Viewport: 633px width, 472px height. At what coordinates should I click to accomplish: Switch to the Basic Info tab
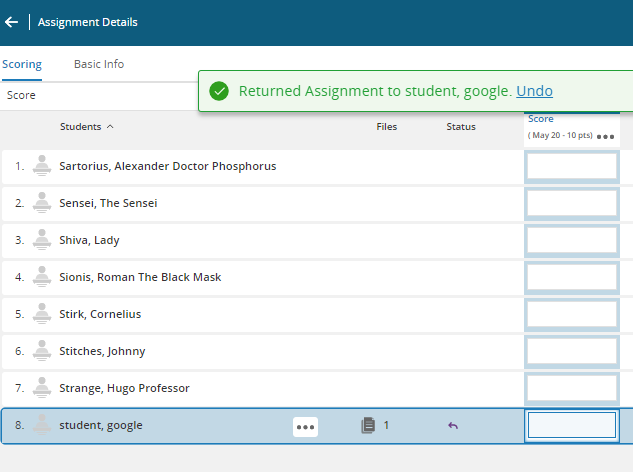[x=99, y=64]
